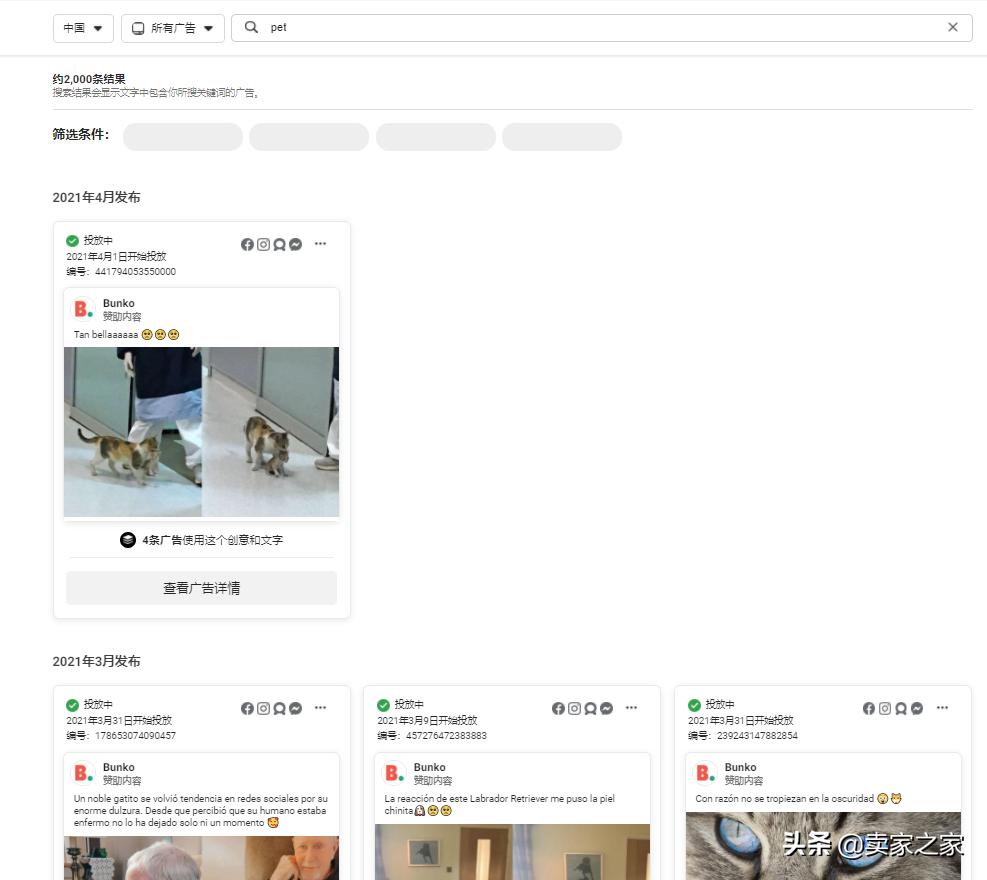
Task: Open the ellipsis options menu on the April ad
Action: click(320, 244)
